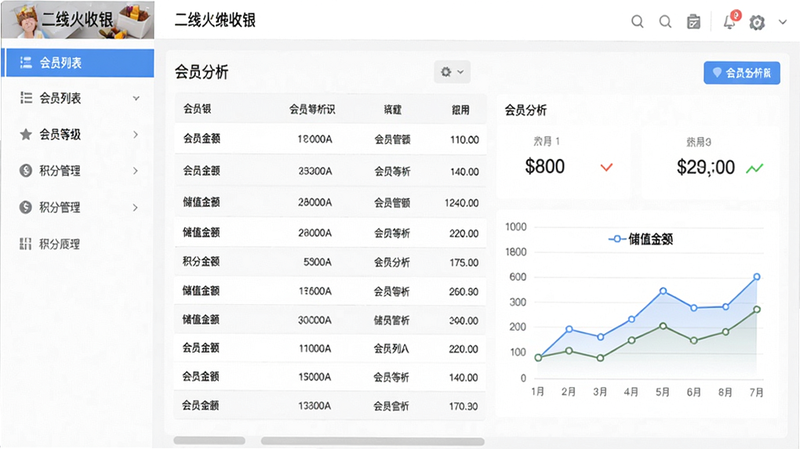Select the 积分金额 table row label

pos(201,262)
